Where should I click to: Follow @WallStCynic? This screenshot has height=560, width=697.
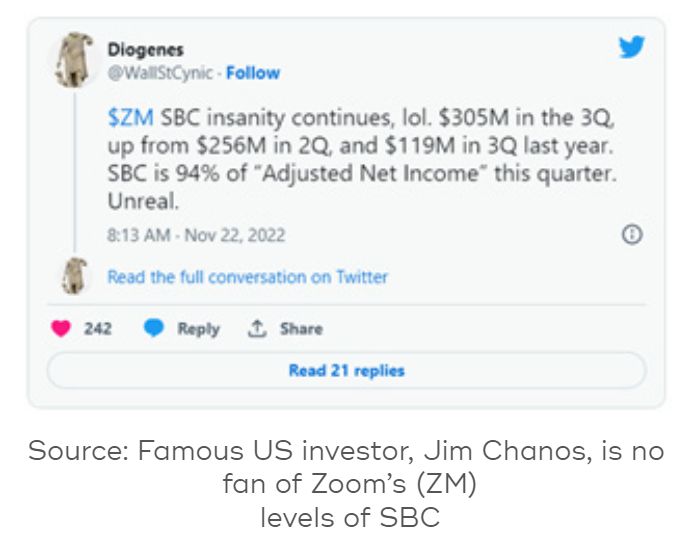[253, 73]
